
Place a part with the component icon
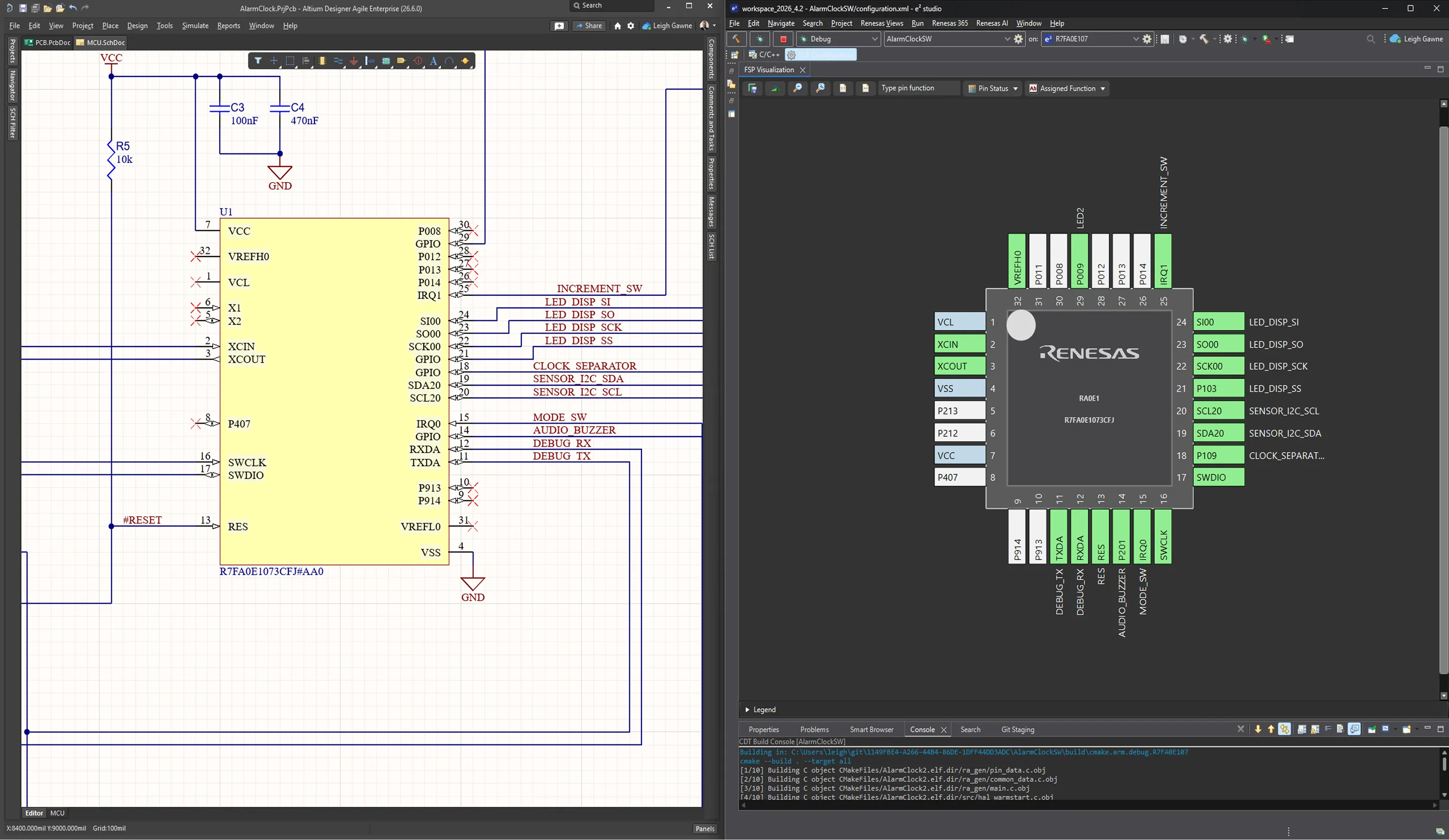[x=322, y=61]
